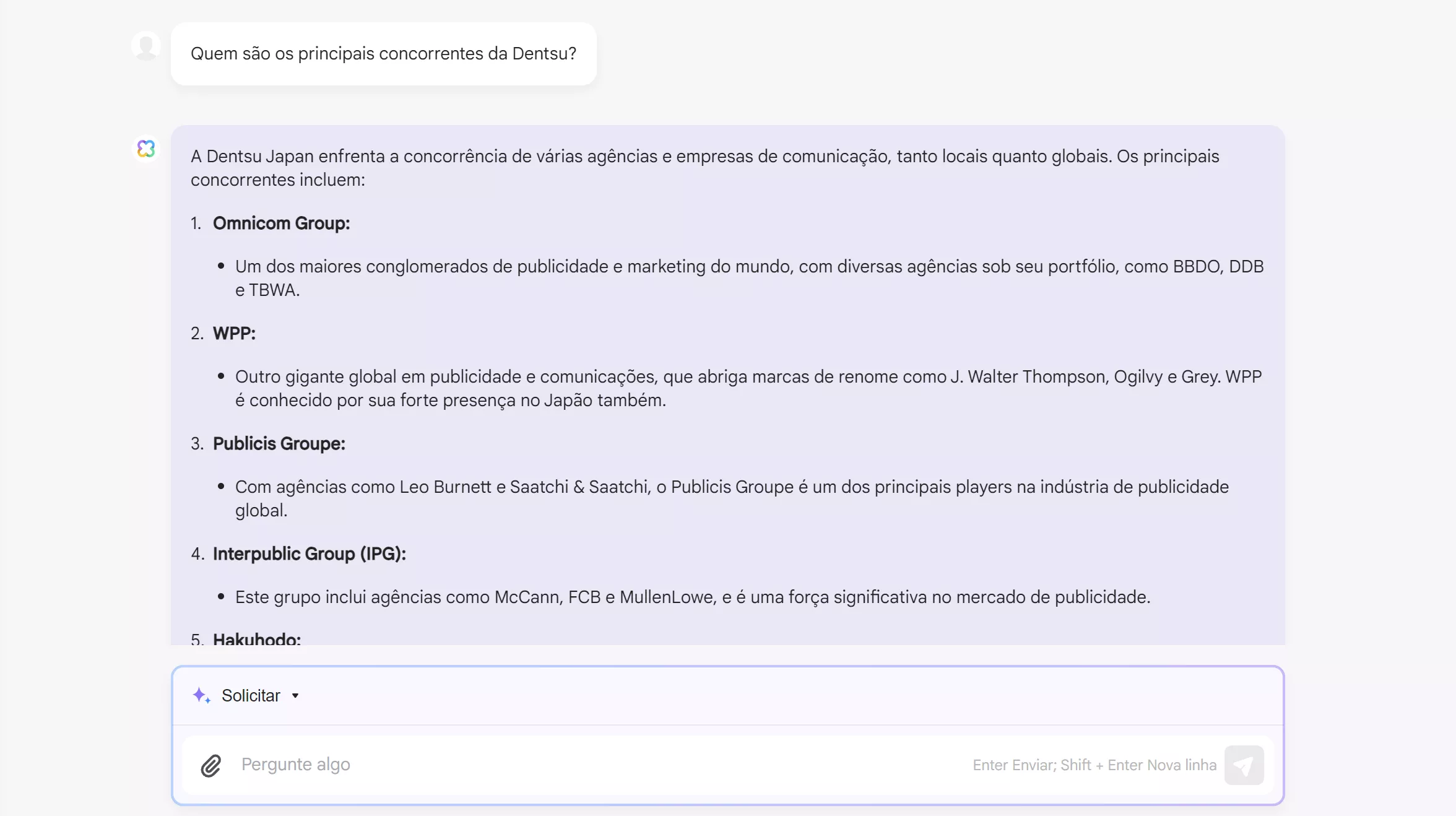The width and height of the screenshot is (1456, 816).
Task: Click the Omnicom Group heading in response
Action: point(280,223)
